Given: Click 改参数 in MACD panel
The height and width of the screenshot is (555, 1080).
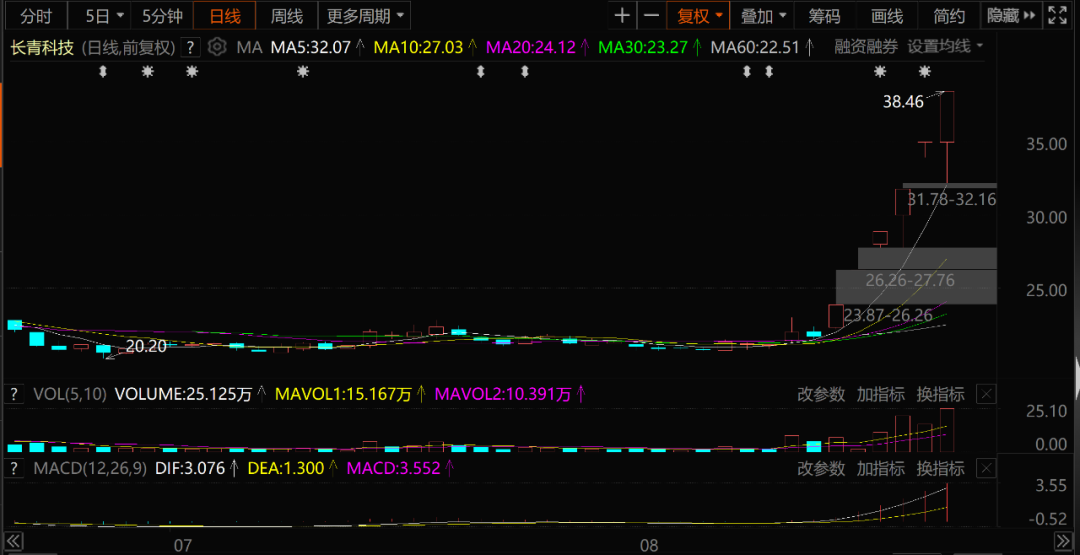Looking at the screenshot, I should (821, 469).
